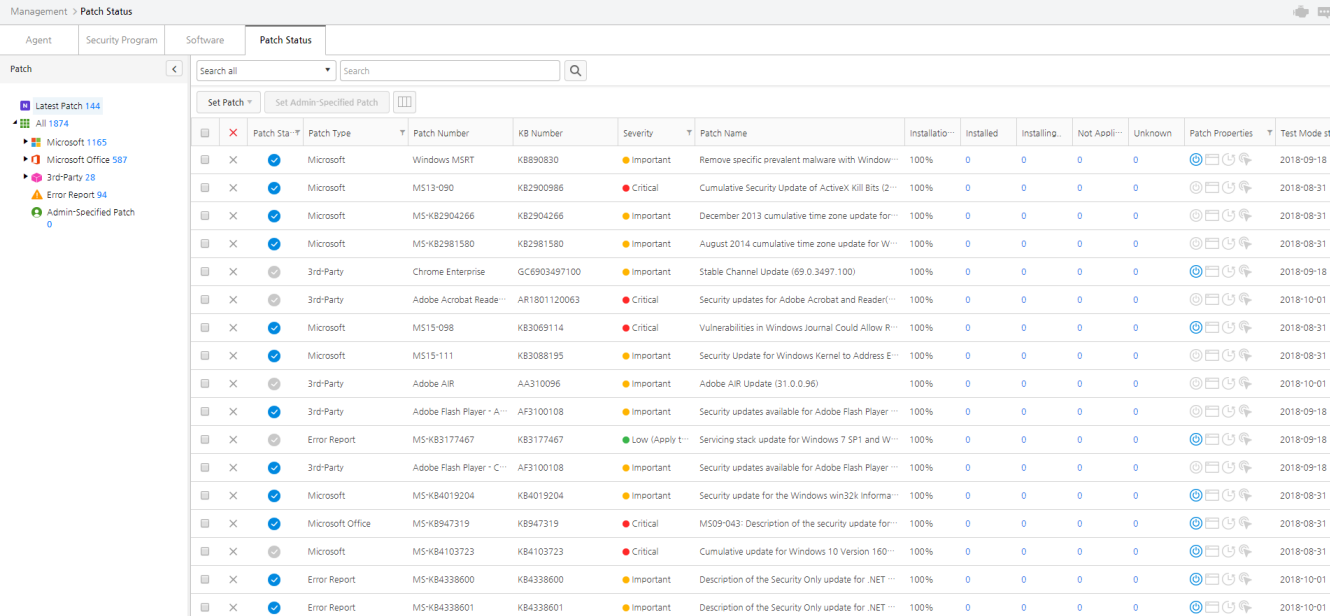
Task: Open the Patch Type column filter
Action: tap(403, 133)
